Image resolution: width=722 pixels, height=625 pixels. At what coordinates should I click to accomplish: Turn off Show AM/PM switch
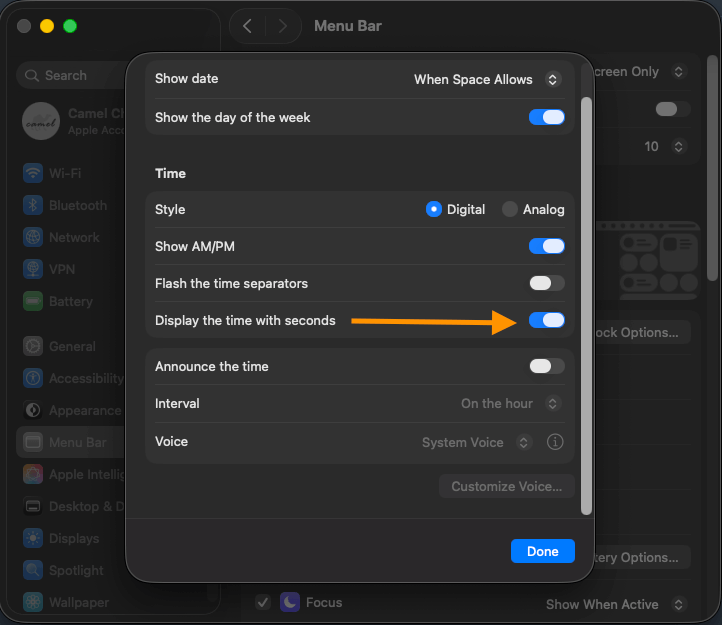point(547,246)
